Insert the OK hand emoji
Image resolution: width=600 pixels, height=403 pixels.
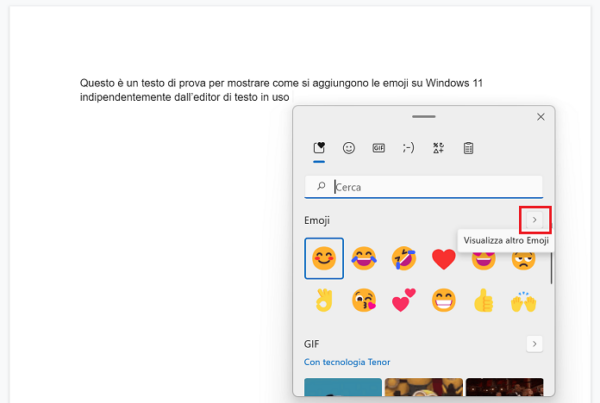tap(324, 299)
